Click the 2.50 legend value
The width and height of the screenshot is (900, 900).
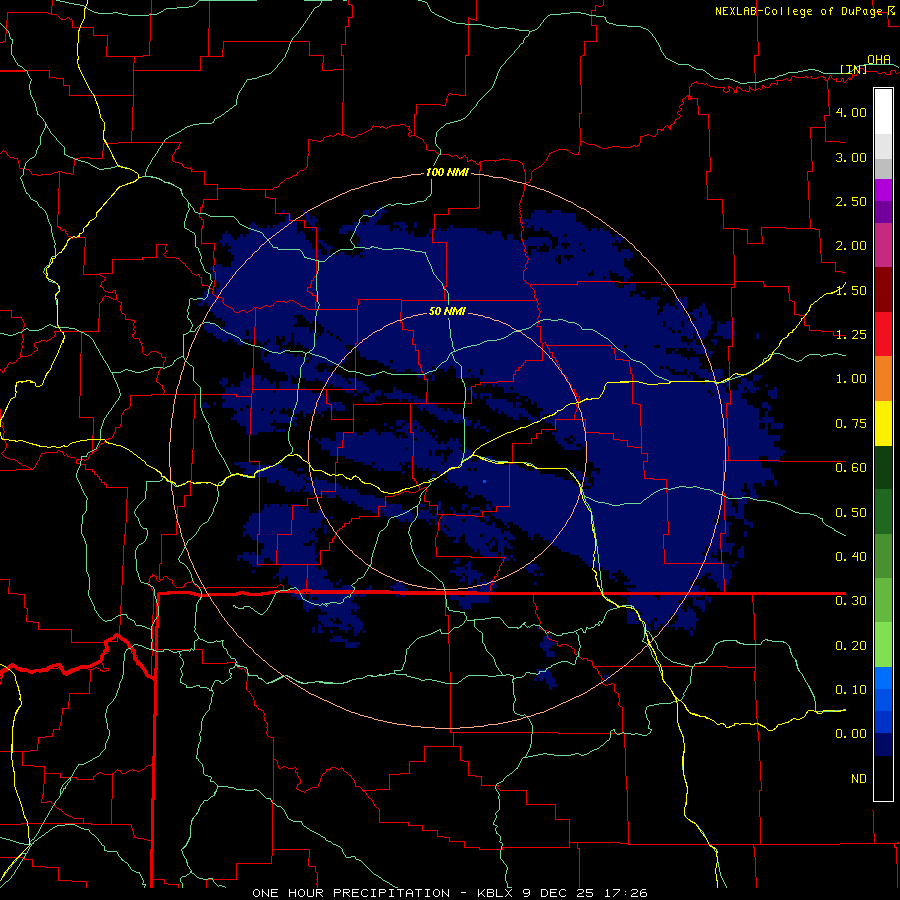click(x=851, y=201)
